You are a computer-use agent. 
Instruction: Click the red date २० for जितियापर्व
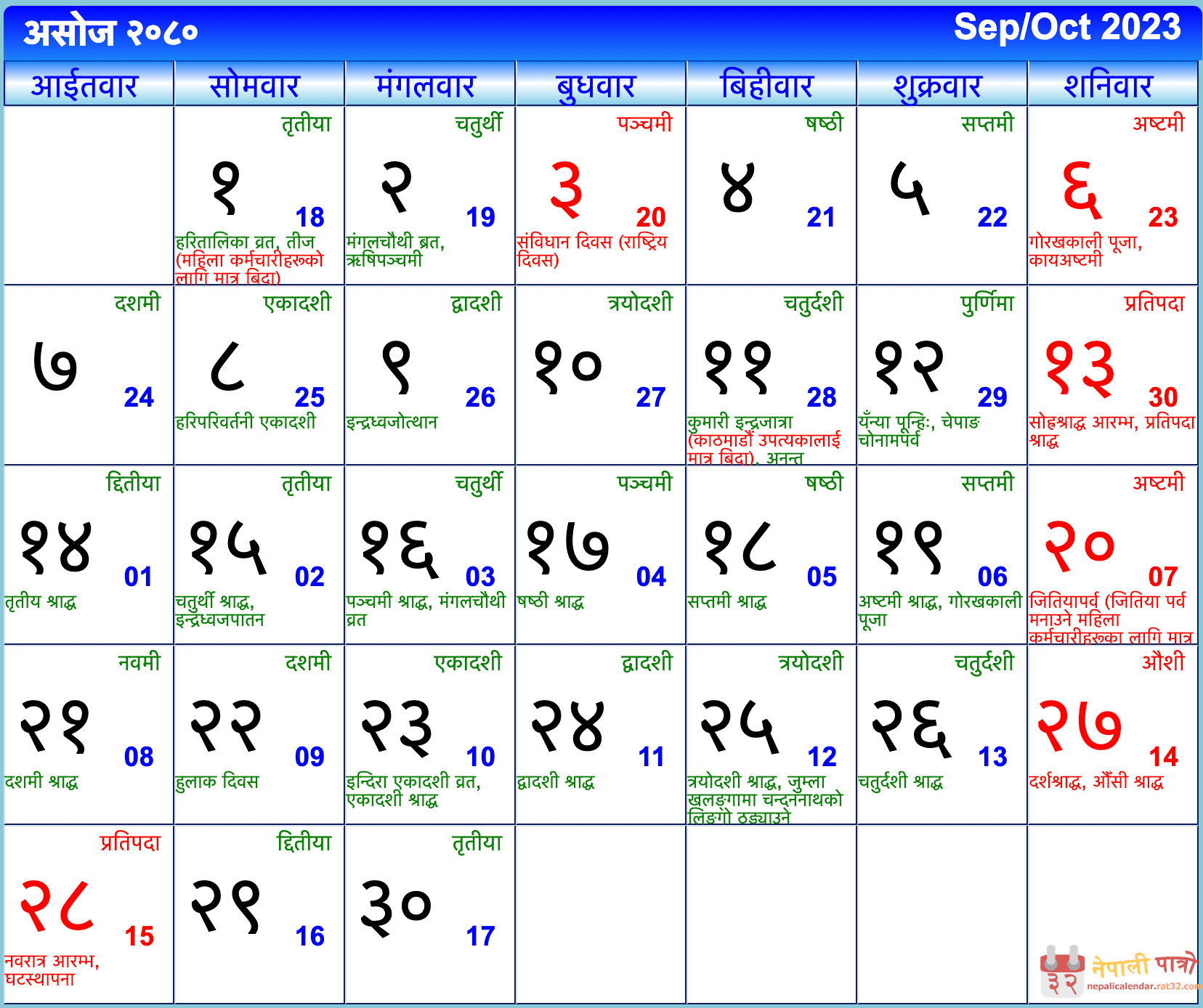pos(1080,546)
